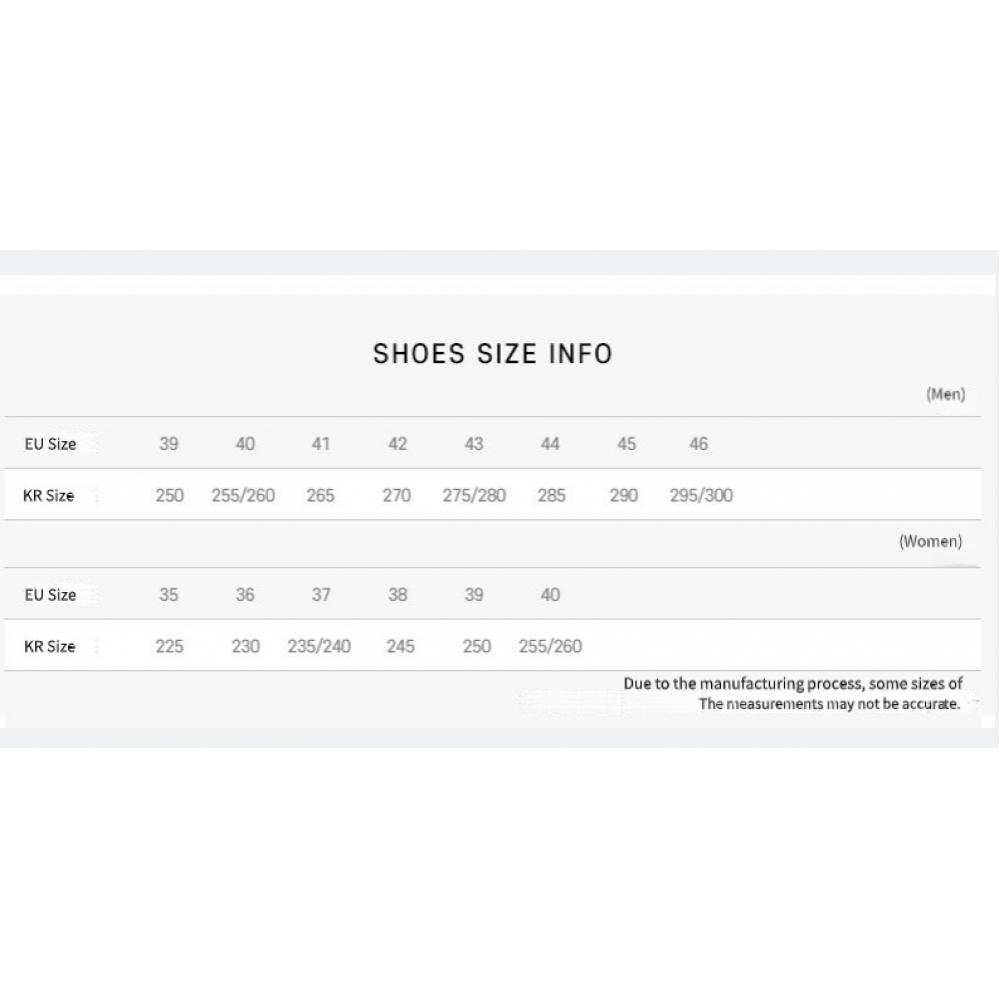The width and height of the screenshot is (1000, 1000).
Task: Select the (Women) table label
Action: [930, 542]
